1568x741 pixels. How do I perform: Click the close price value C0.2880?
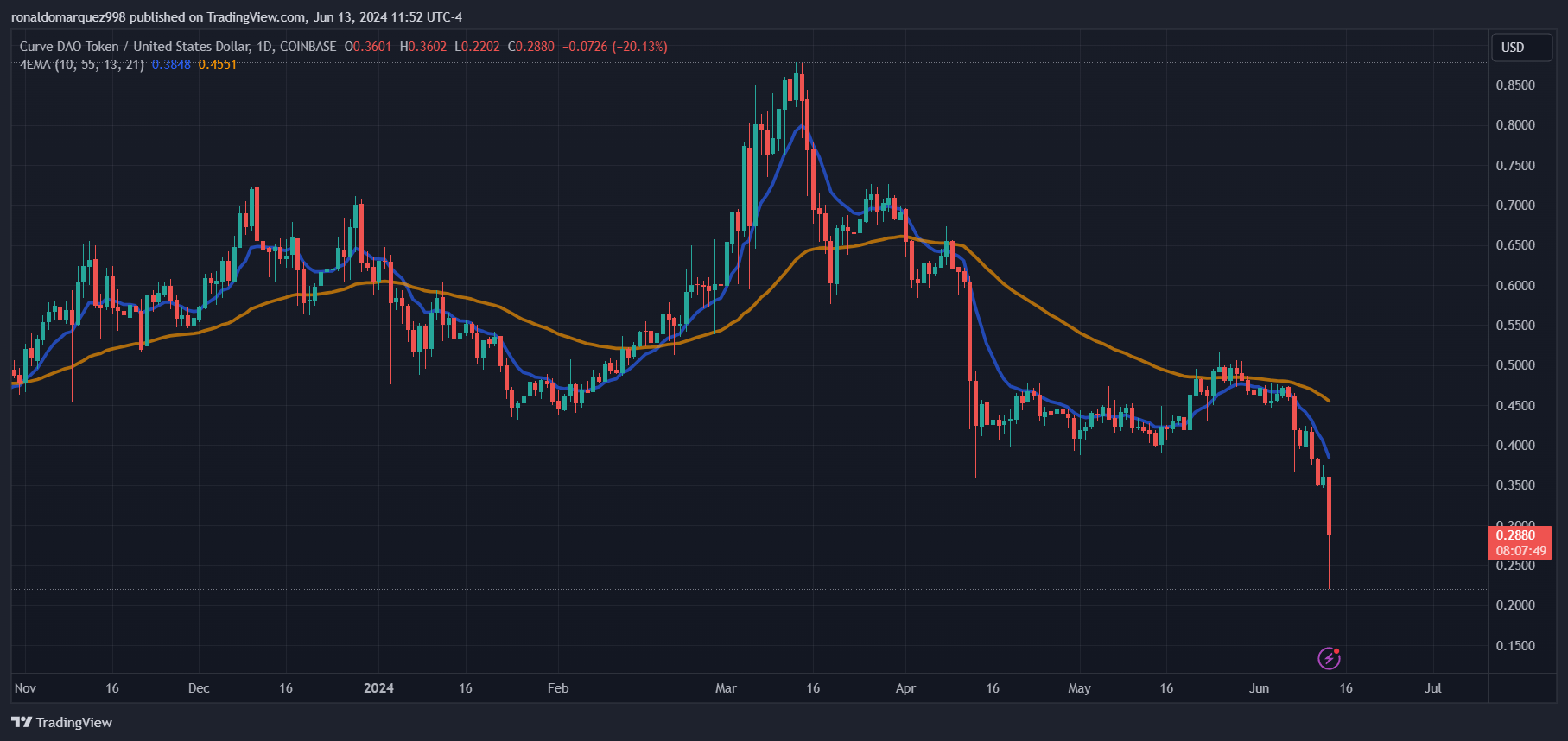531,47
